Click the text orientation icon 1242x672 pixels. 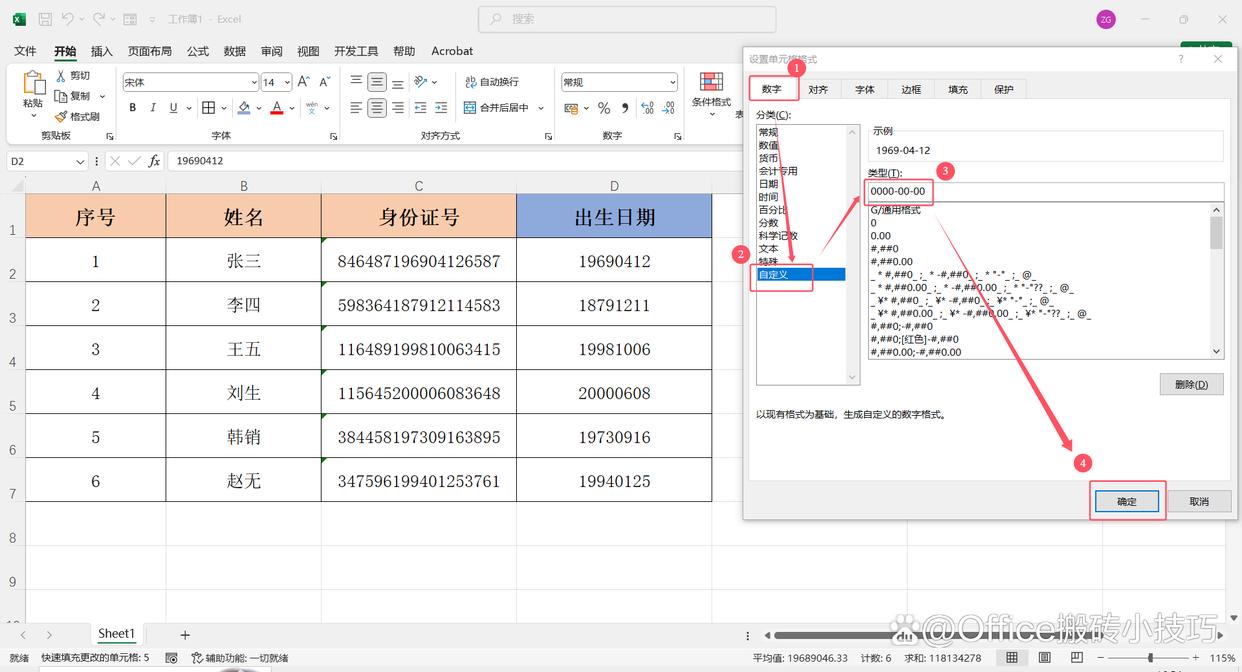tap(421, 82)
